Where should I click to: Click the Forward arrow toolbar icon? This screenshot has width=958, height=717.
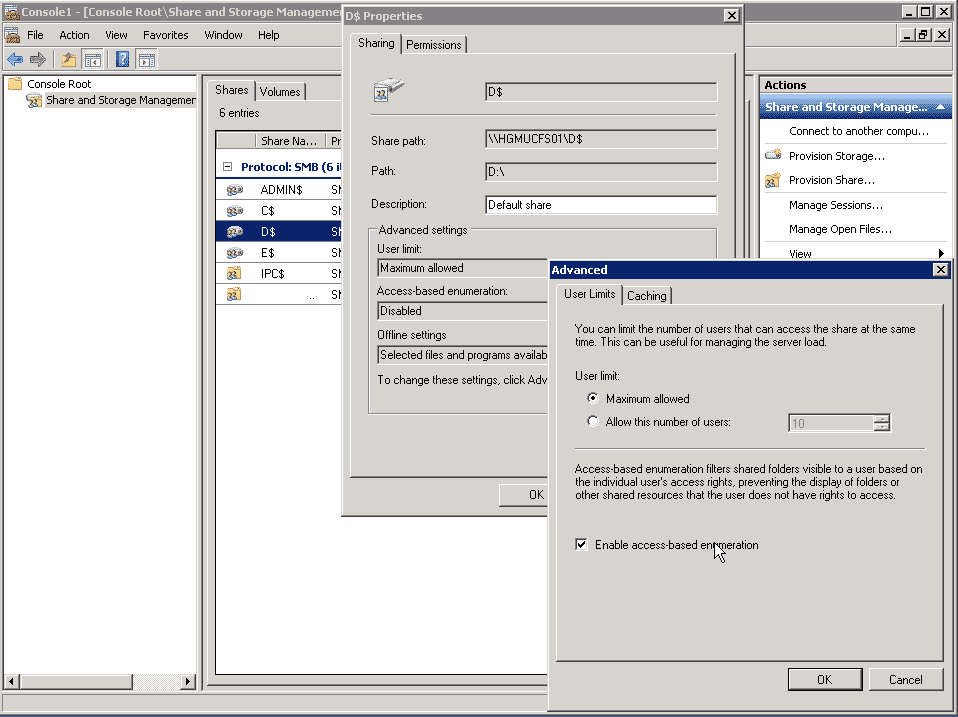[x=38, y=59]
